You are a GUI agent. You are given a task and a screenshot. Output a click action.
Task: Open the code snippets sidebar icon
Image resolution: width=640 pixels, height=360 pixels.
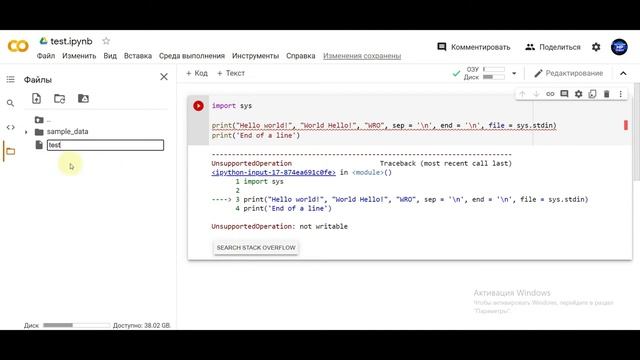click(x=11, y=127)
